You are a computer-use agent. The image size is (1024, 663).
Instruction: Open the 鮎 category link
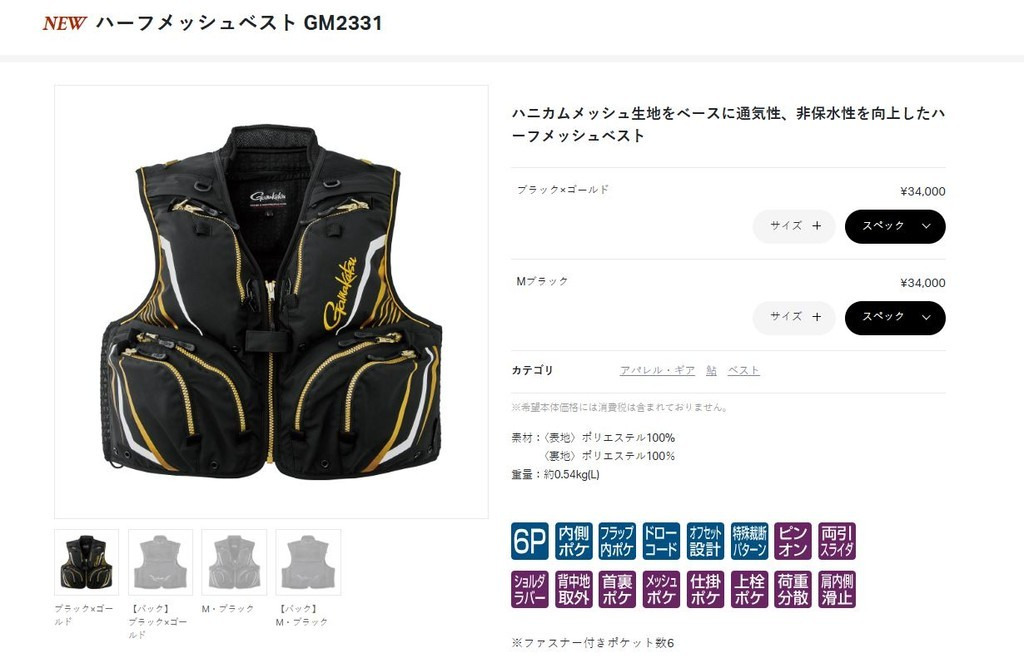pyautogui.click(x=711, y=370)
